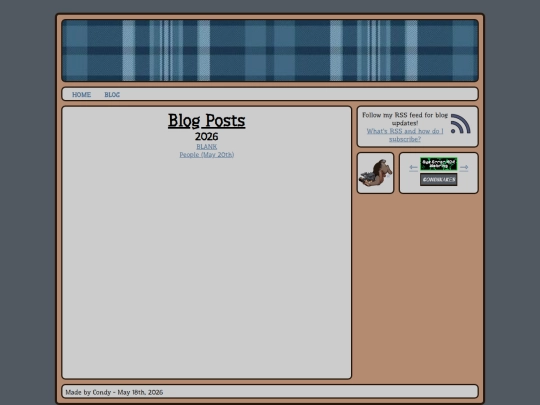Click "Follow my RSS feed for blog updates!" text
The image size is (540, 405).
pyautogui.click(x=405, y=119)
